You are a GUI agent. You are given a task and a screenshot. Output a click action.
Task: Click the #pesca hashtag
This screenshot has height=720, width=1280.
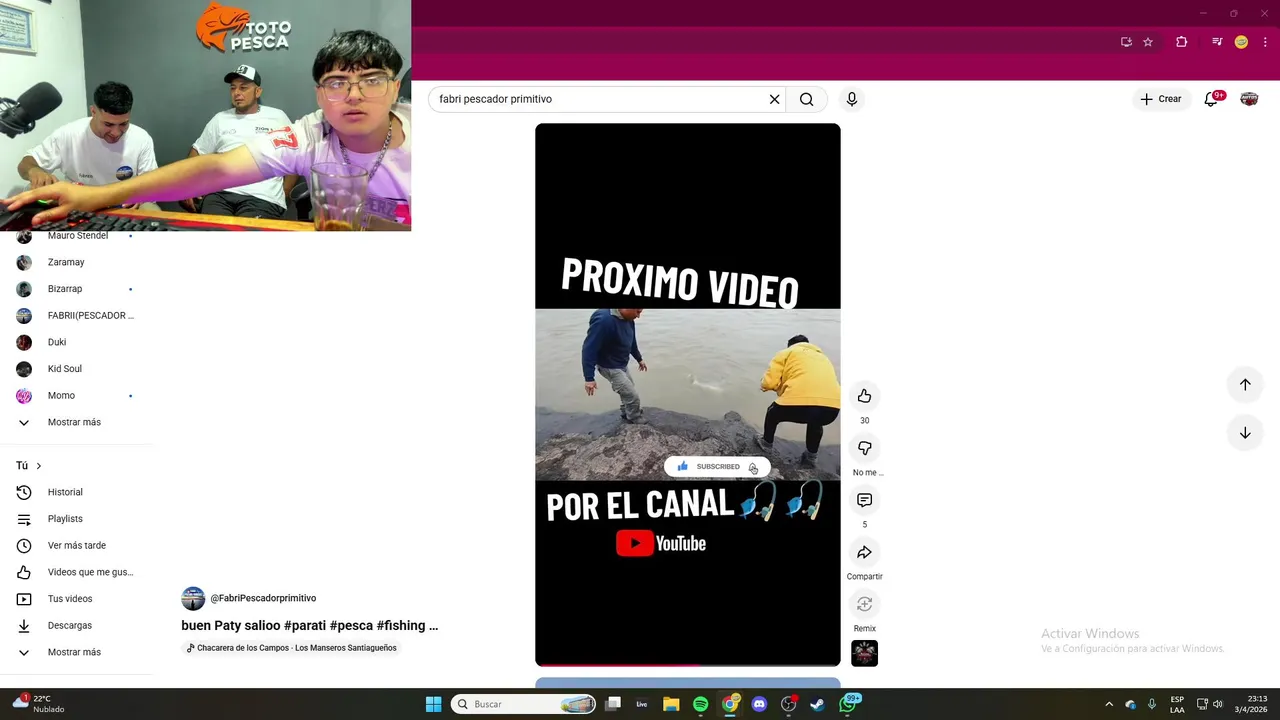[351, 625]
